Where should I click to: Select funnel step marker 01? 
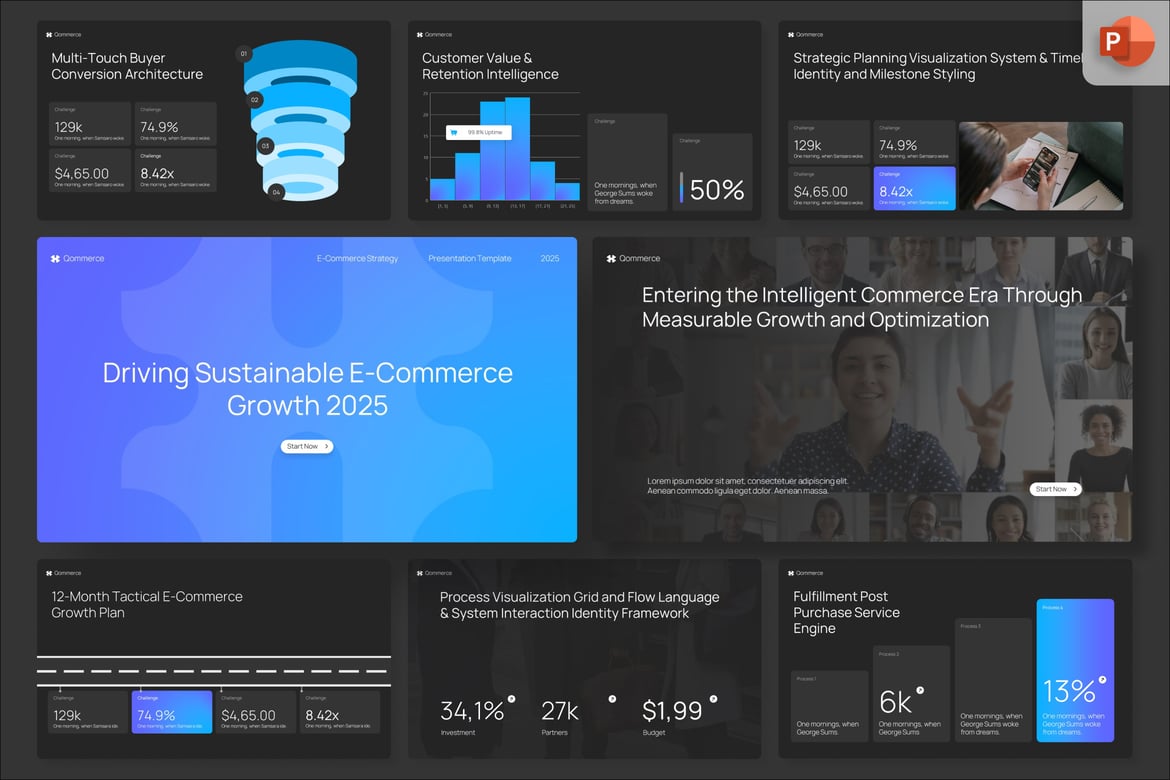pos(243,54)
